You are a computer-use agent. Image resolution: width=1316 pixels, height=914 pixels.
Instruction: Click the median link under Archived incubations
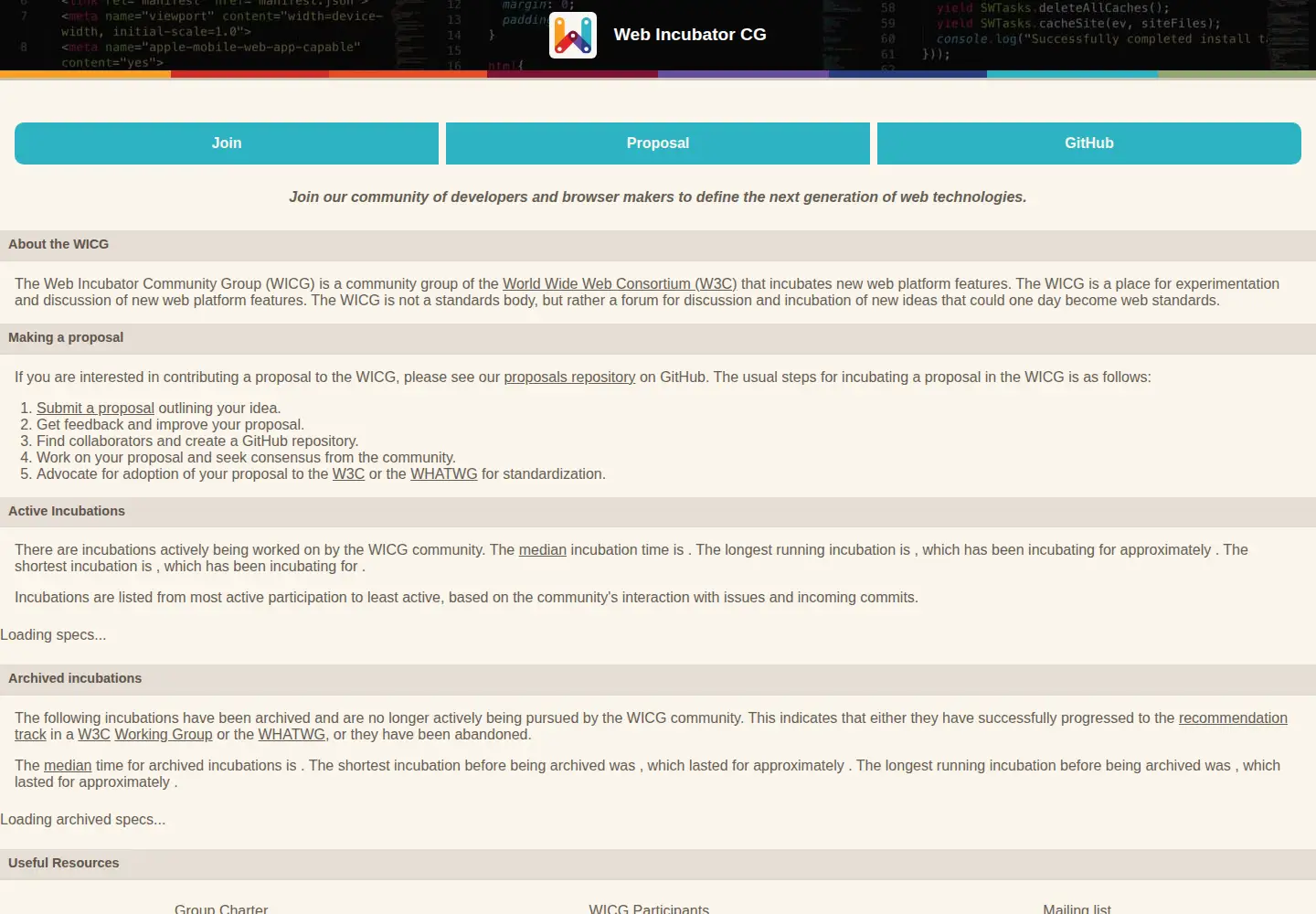[x=68, y=766]
